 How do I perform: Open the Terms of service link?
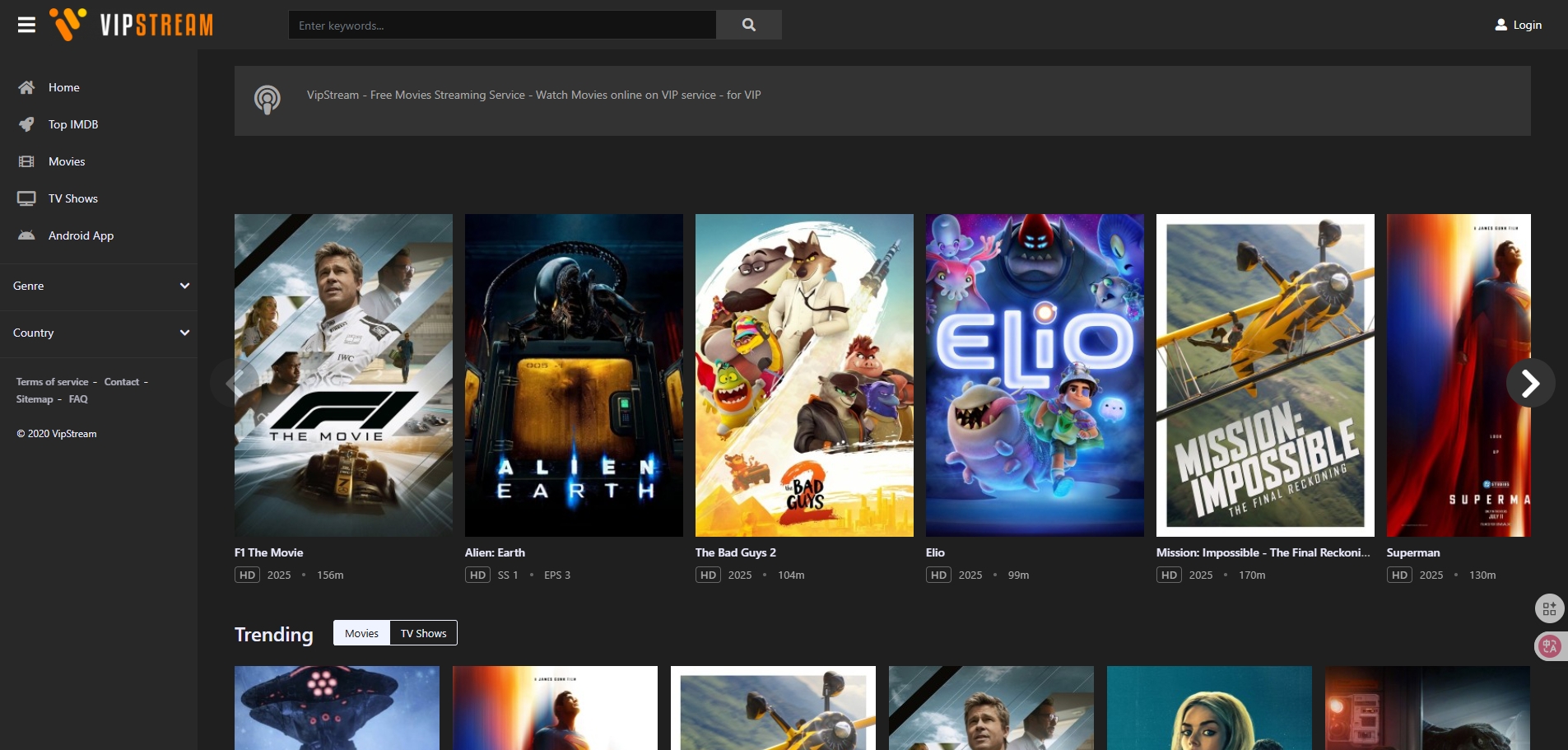[x=52, y=382]
